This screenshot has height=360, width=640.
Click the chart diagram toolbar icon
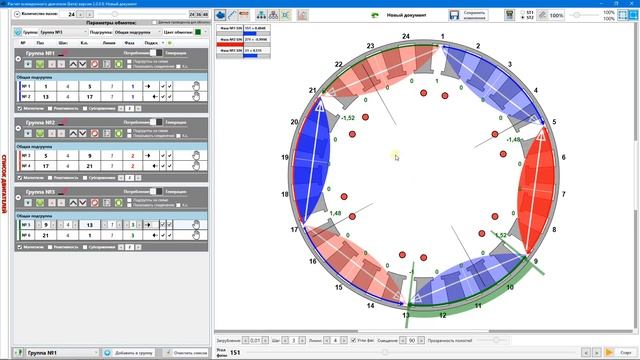point(302,15)
